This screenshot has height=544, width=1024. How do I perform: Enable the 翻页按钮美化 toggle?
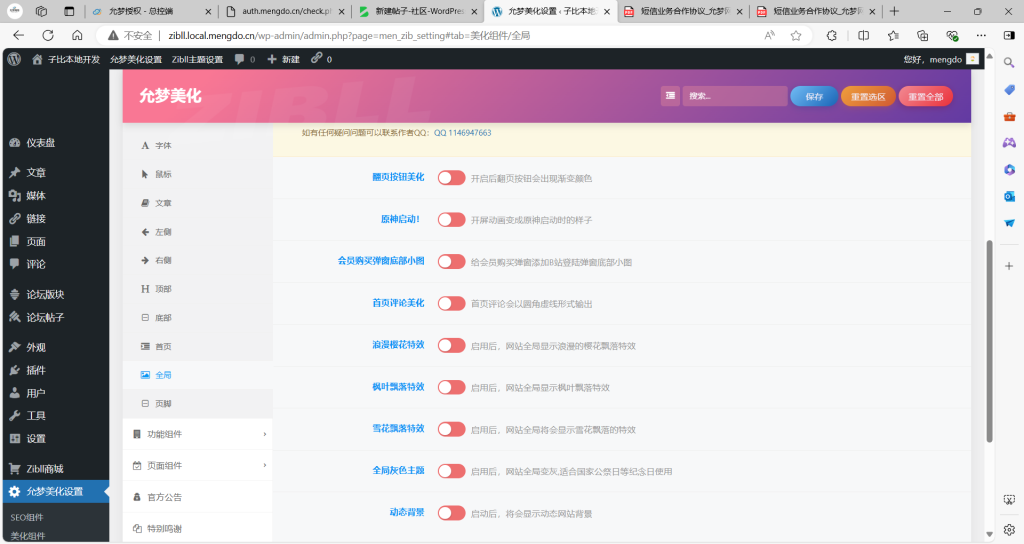tap(451, 178)
